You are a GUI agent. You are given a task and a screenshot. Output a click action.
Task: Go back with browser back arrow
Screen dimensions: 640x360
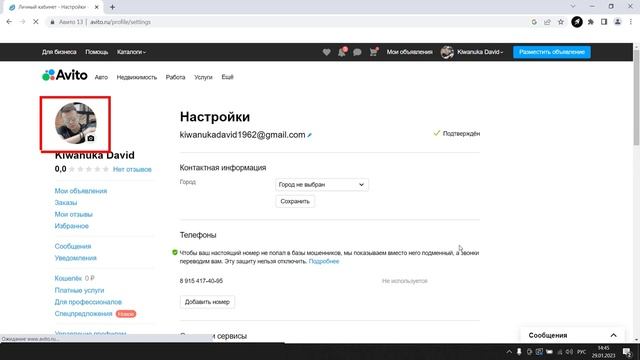(9, 22)
